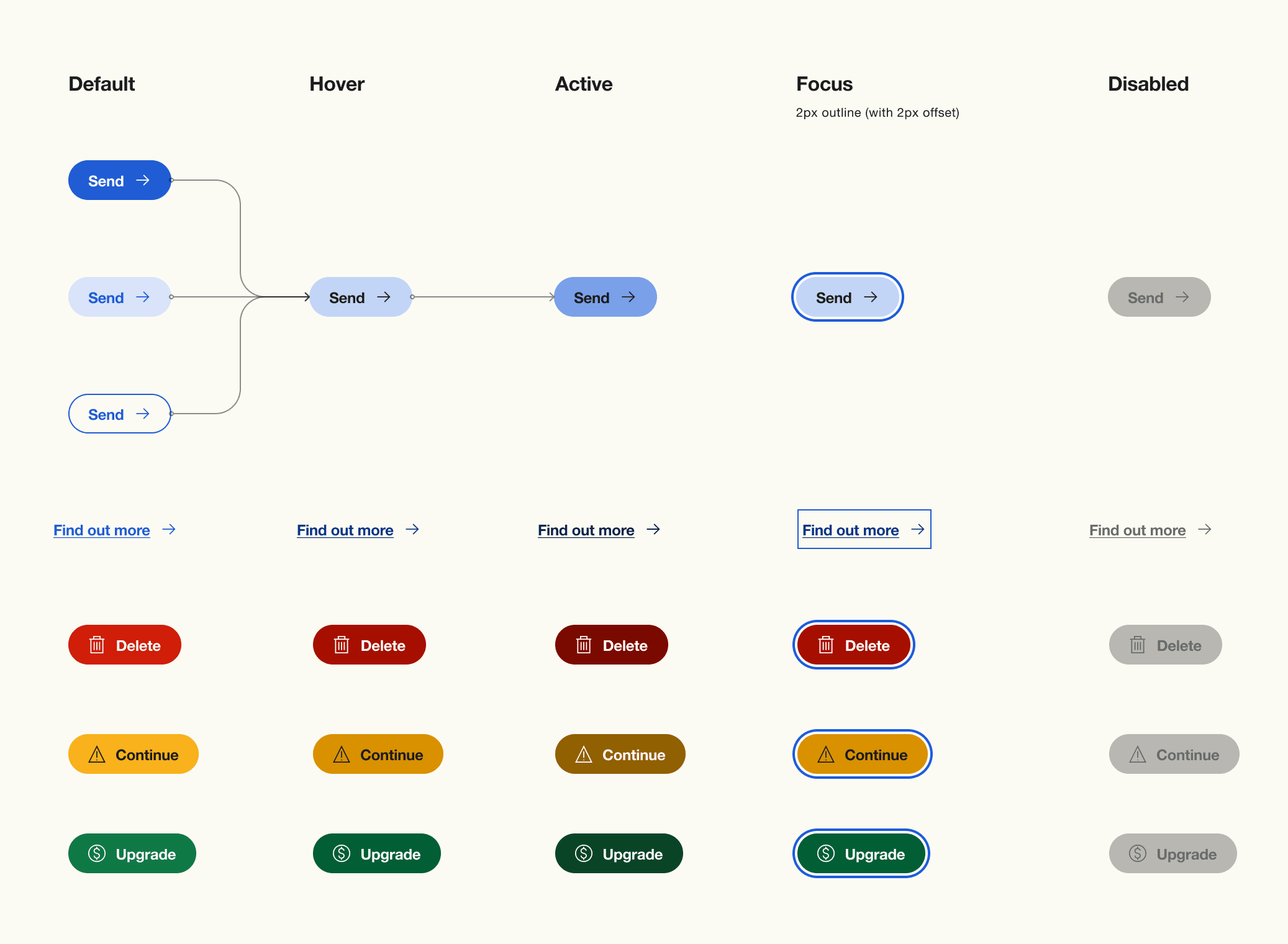This screenshot has width=1288, height=944.
Task: Click the warning triangle in default Continue button
Action: pyautogui.click(x=97, y=755)
